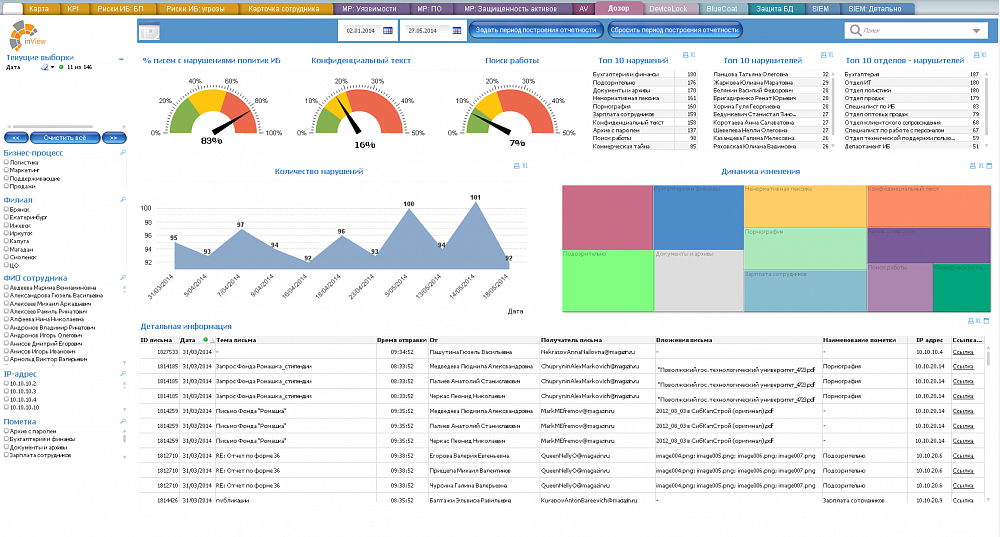
Task: Open the start date calendar picker icon
Action: [x=388, y=31]
